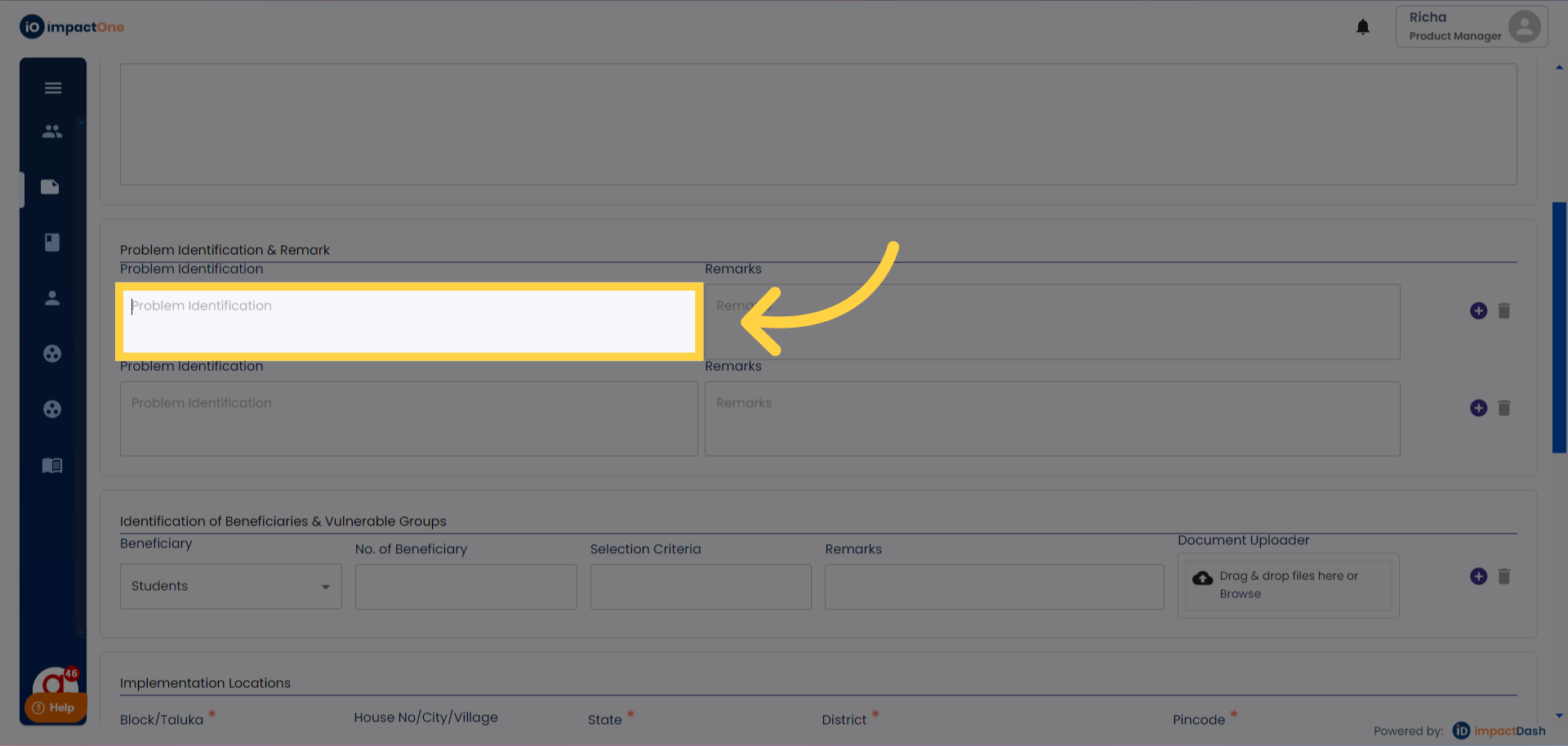The width and height of the screenshot is (1568, 746).
Task: Browse files in Document Uploader
Action: [1240, 594]
